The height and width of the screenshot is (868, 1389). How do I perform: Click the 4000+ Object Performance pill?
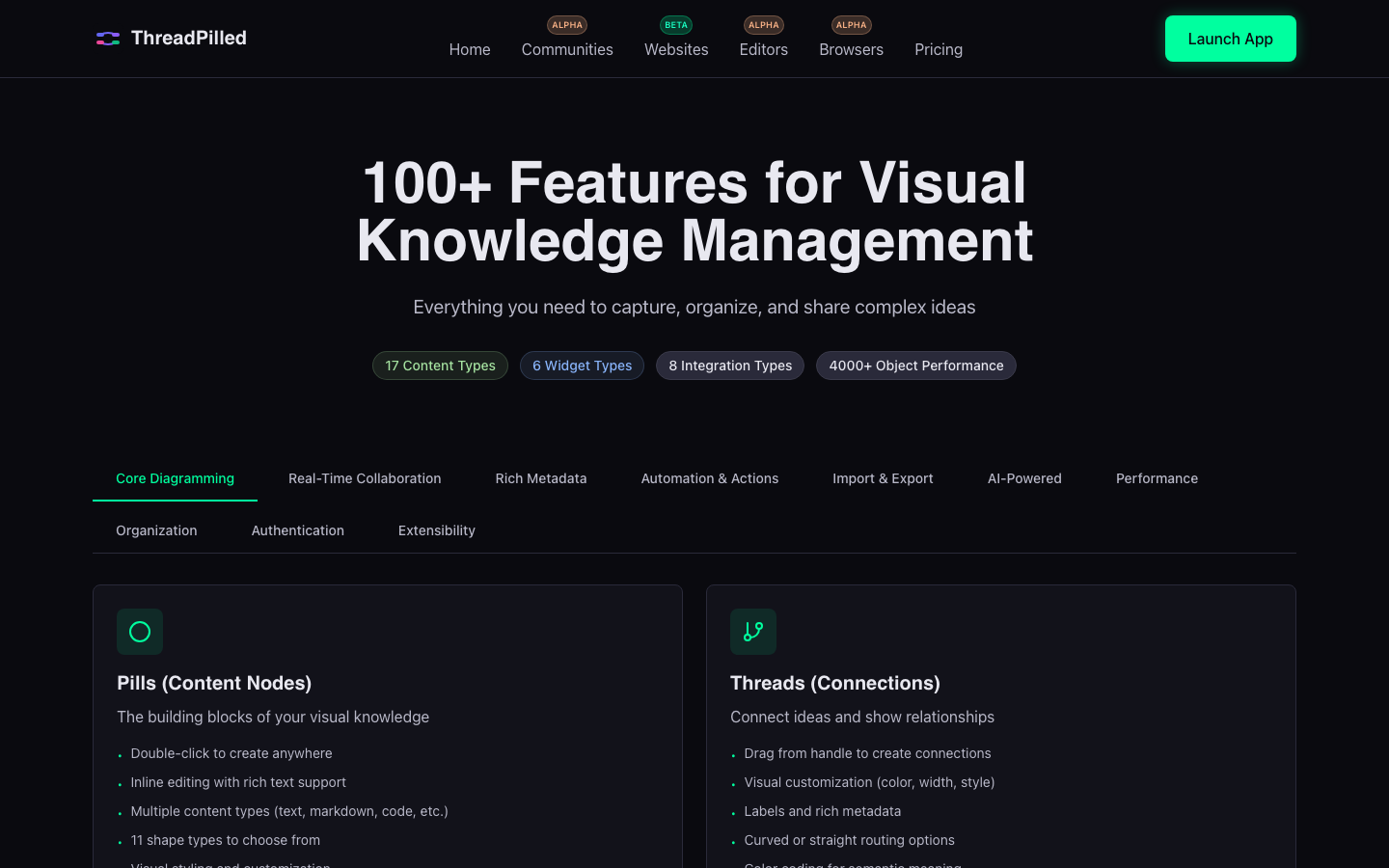(x=916, y=366)
